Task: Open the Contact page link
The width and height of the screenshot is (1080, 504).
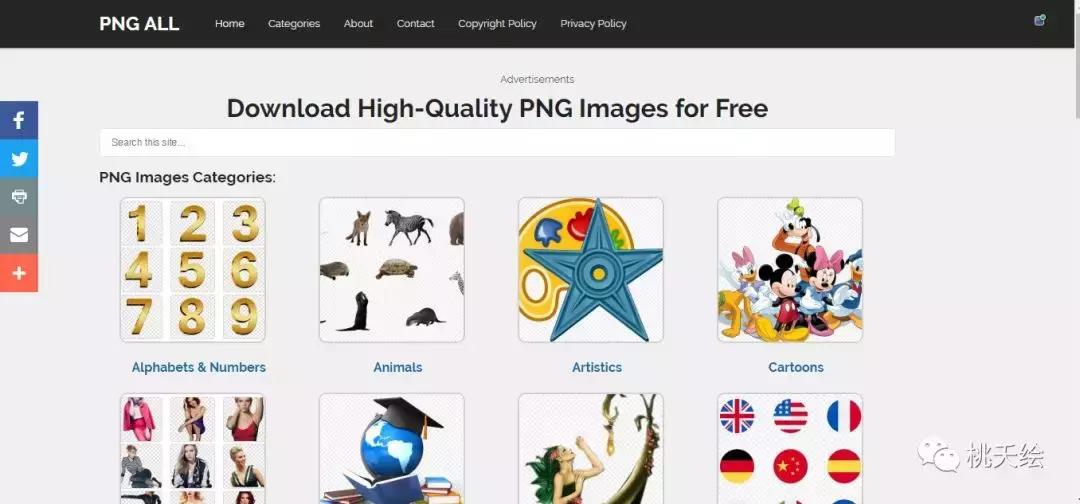Action: click(x=415, y=23)
